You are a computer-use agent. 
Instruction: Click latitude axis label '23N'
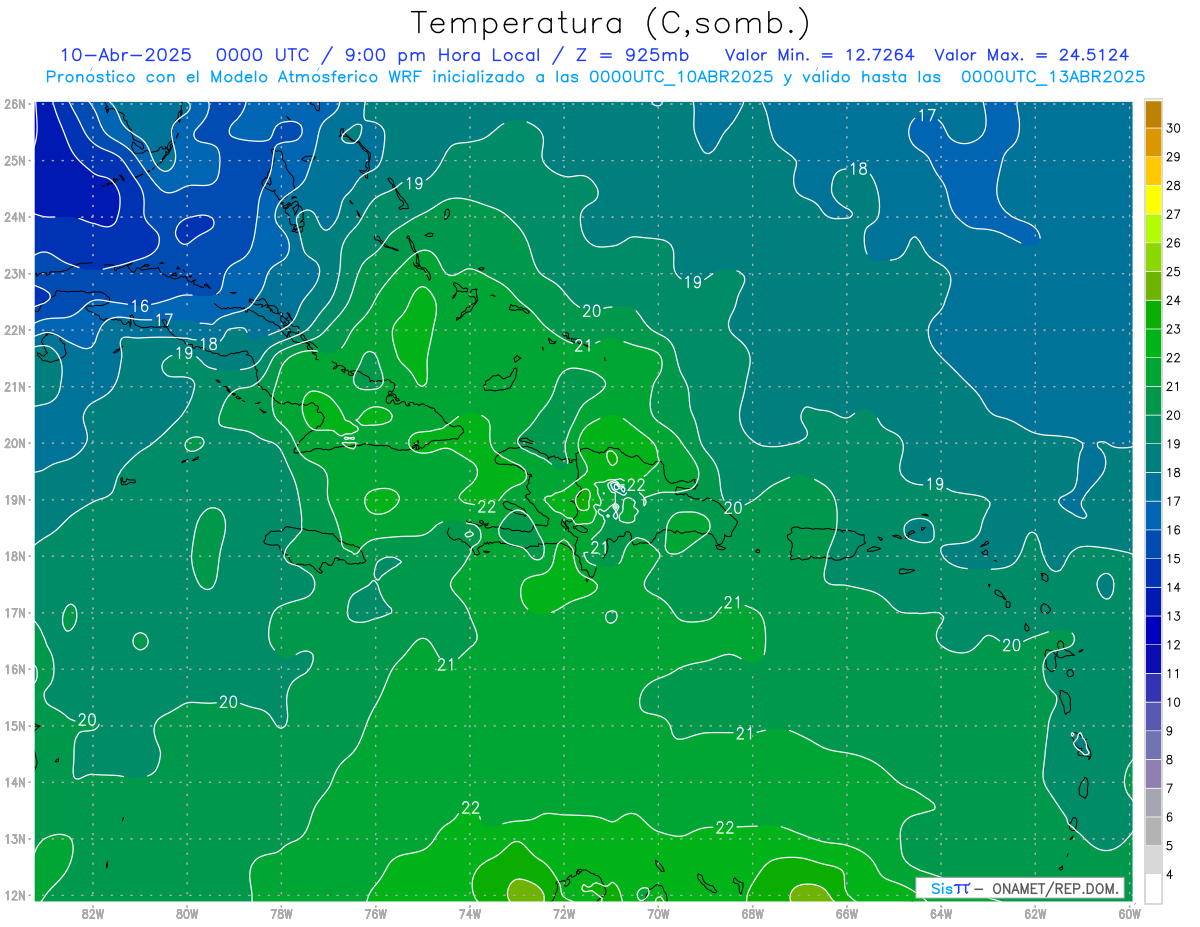[x=15, y=273]
